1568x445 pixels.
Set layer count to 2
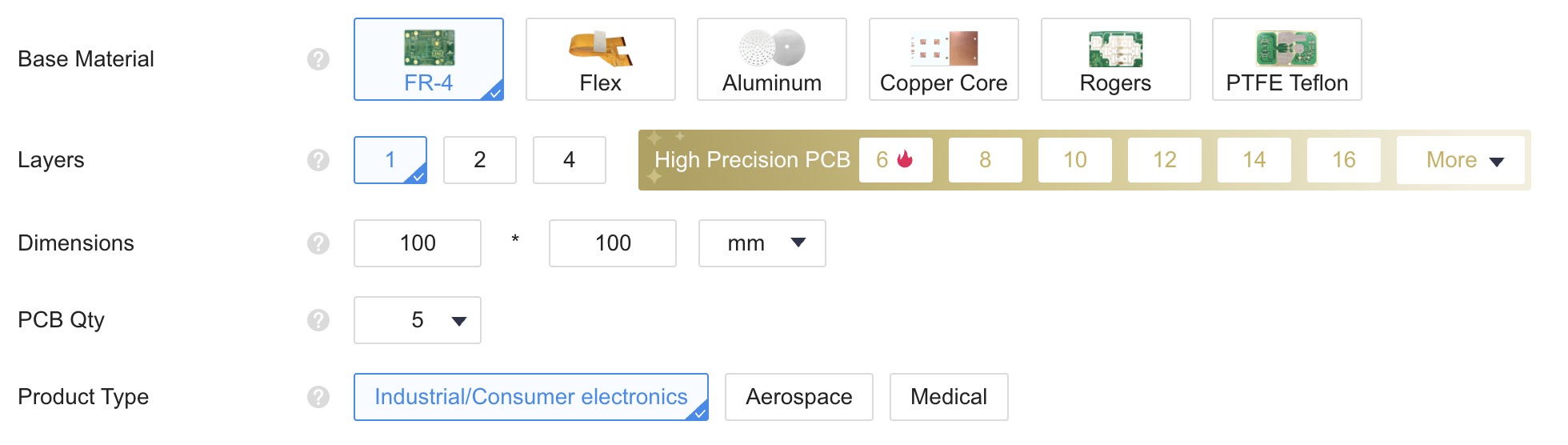[x=479, y=160]
